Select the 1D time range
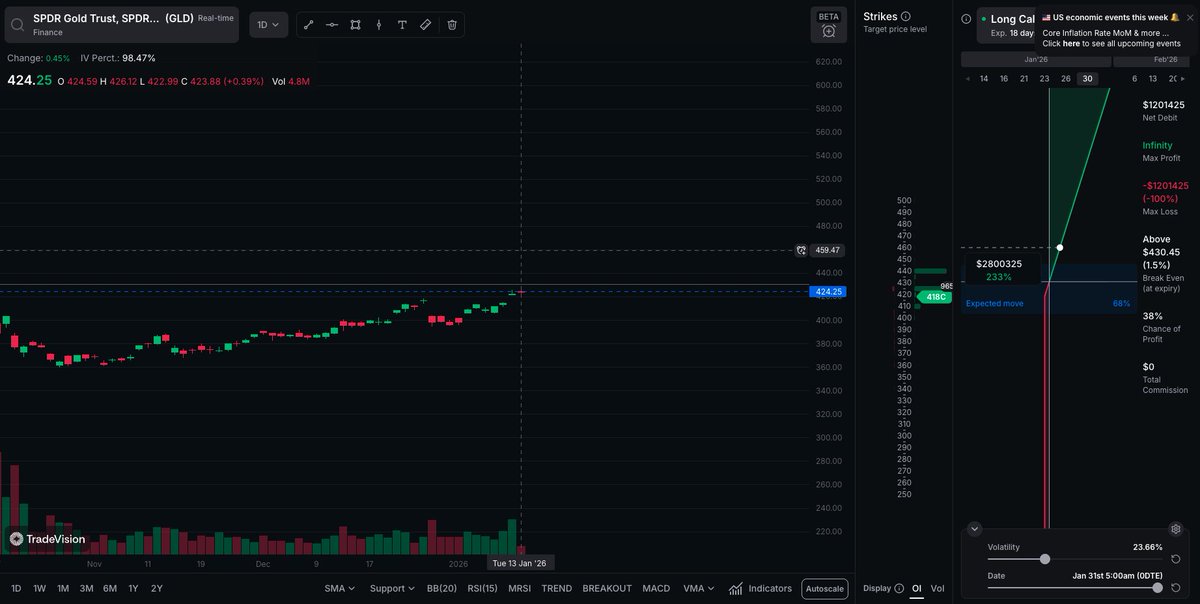Image resolution: width=1200 pixels, height=604 pixels. pyautogui.click(x=16, y=589)
